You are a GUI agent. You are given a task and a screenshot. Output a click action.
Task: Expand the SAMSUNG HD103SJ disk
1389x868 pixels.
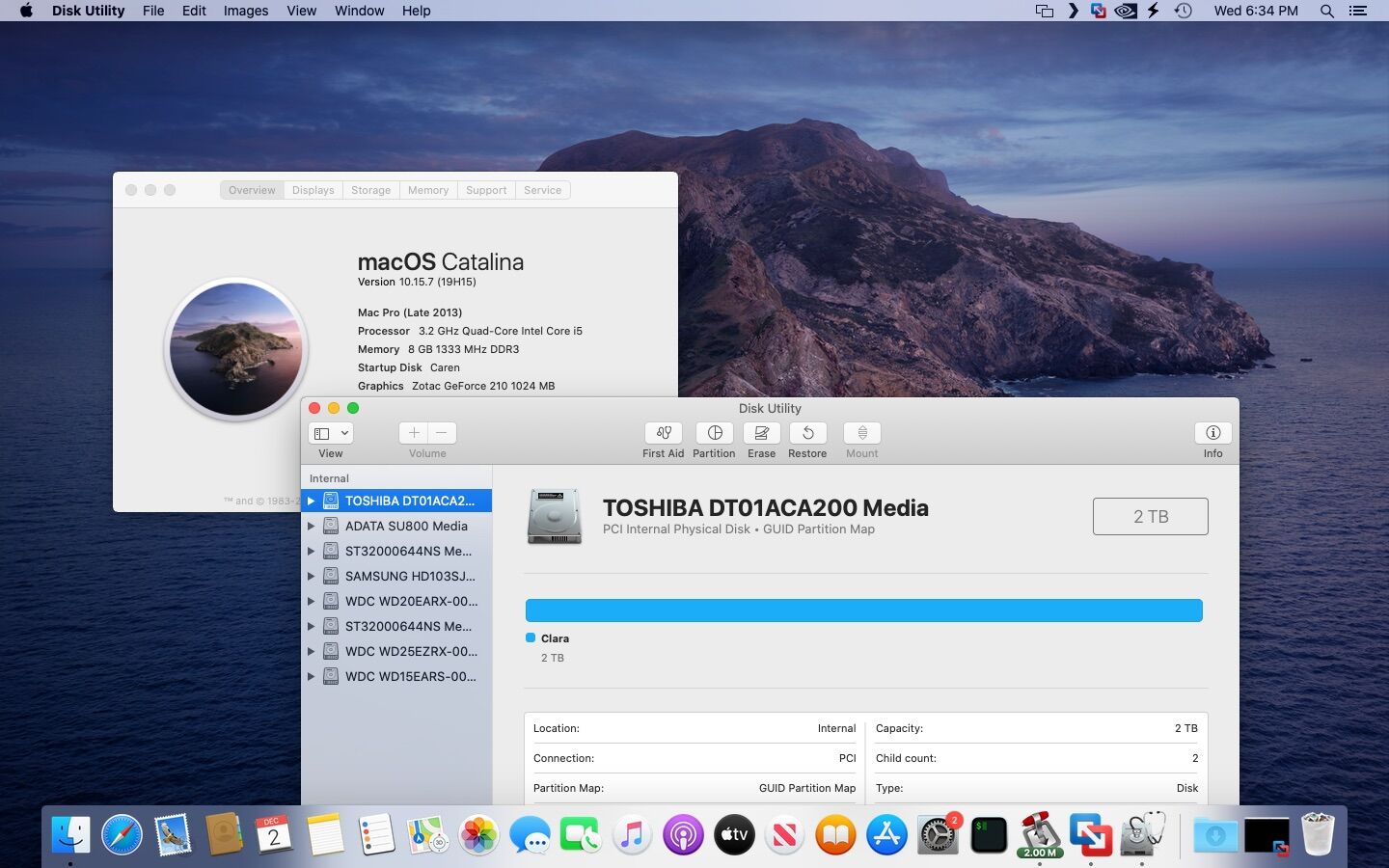coord(311,576)
